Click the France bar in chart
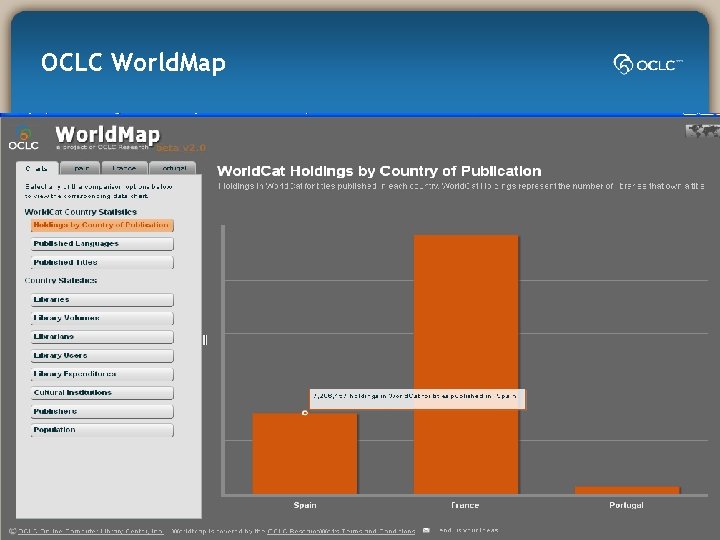The image size is (720, 540). click(x=466, y=365)
